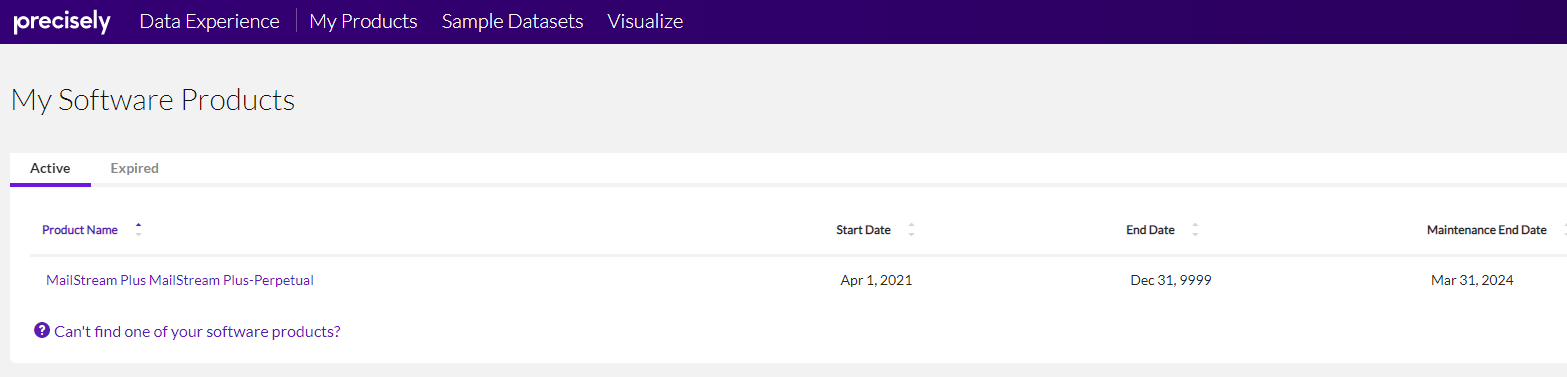
Task: Sort using Start Date sort arrows
Action: [x=911, y=230]
